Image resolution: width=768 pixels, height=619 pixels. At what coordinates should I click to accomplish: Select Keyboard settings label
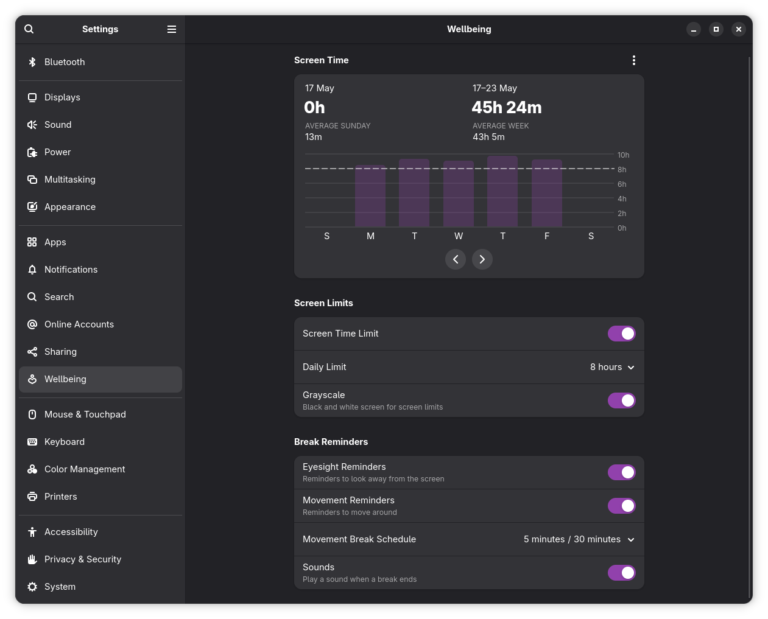(64, 442)
